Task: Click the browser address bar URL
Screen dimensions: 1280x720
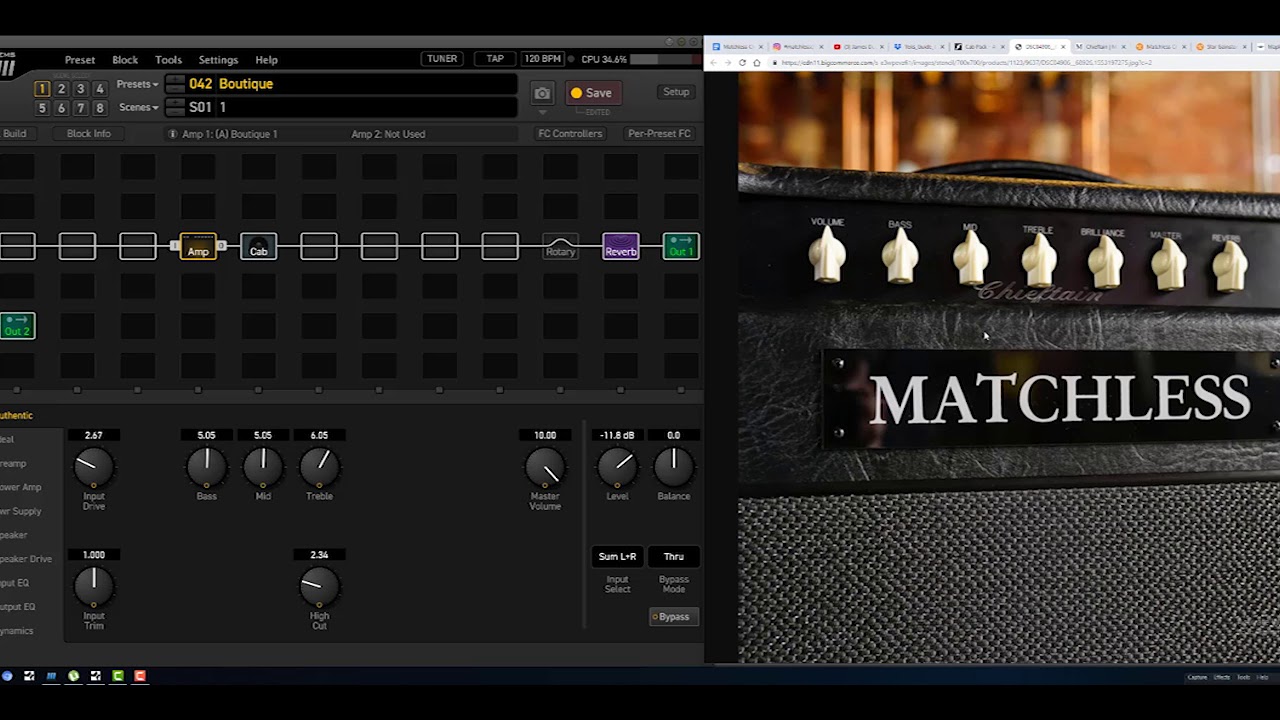Action: [965, 63]
